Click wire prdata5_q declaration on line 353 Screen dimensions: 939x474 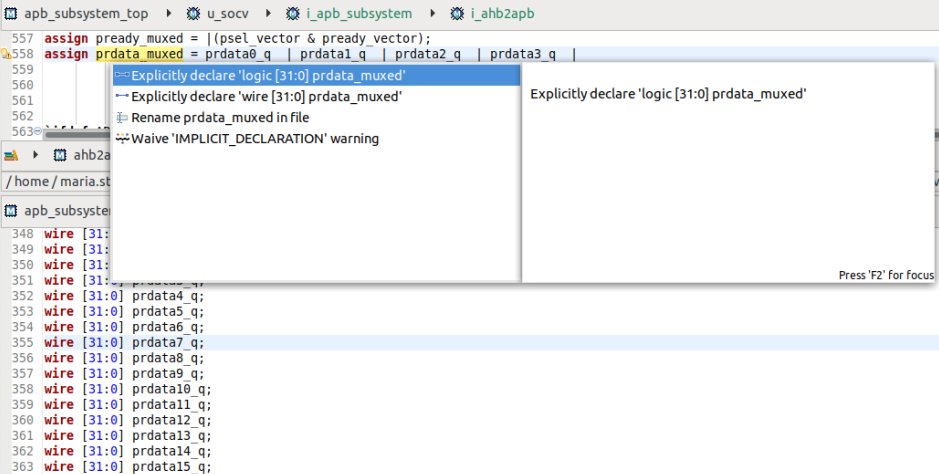click(x=124, y=312)
